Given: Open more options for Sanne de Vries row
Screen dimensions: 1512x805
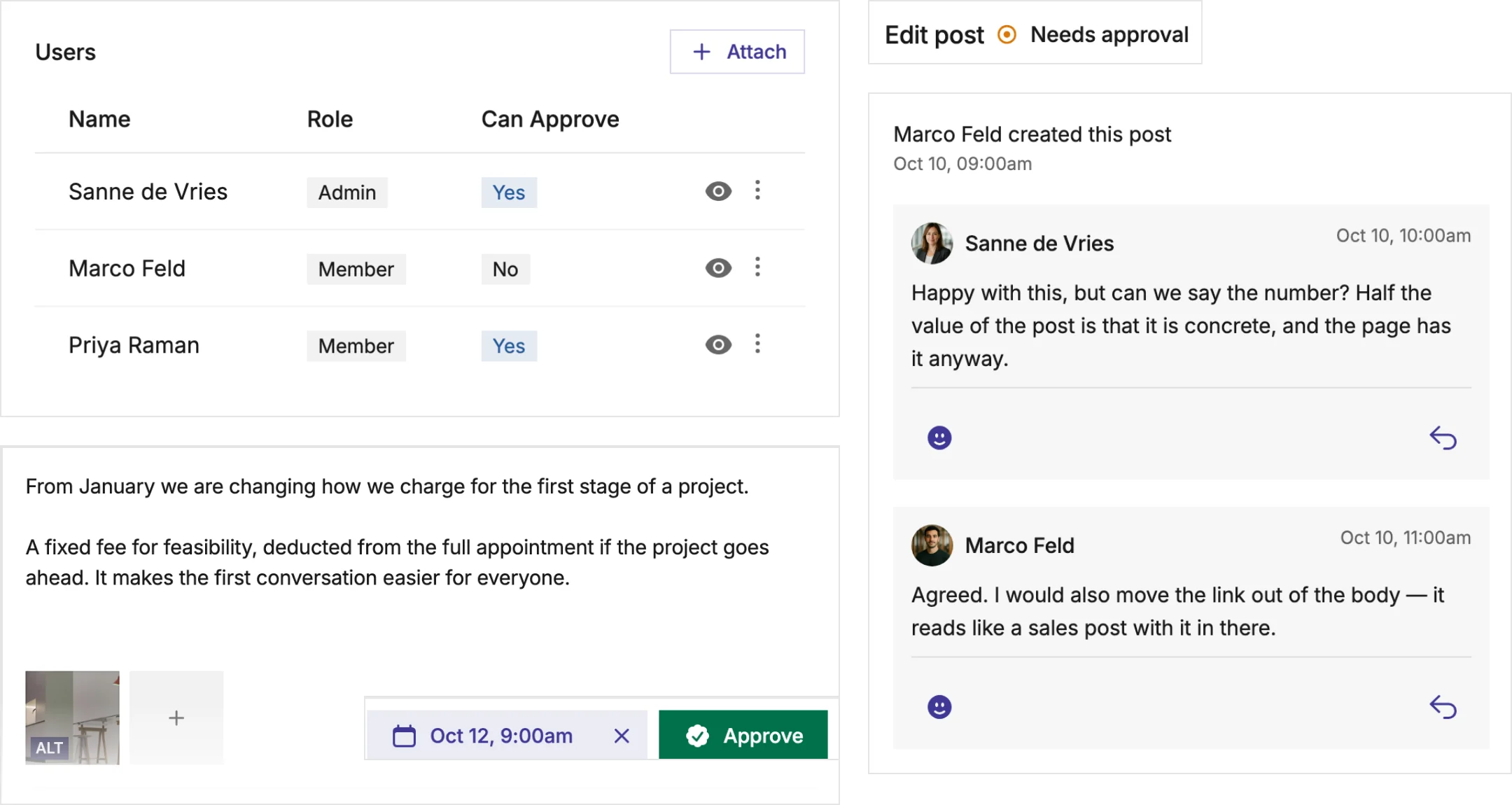Looking at the screenshot, I should coord(757,190).
